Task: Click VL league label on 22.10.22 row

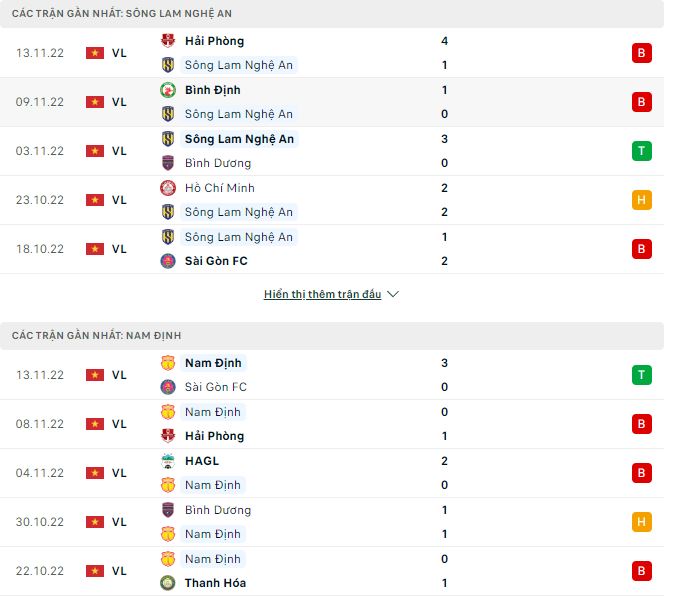Action: pos(119,571)
